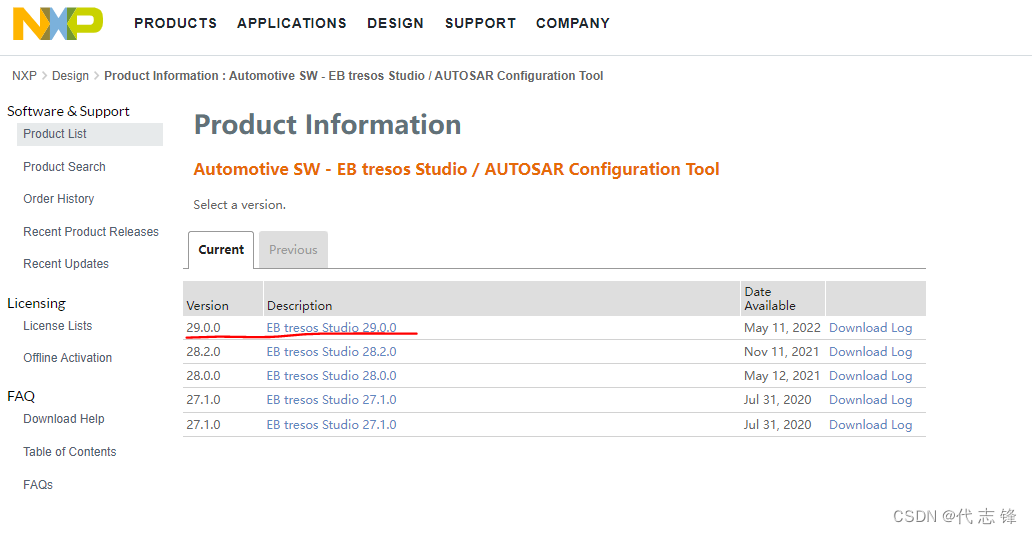Open EB tresos Studio 28.2.0 link

332,352
